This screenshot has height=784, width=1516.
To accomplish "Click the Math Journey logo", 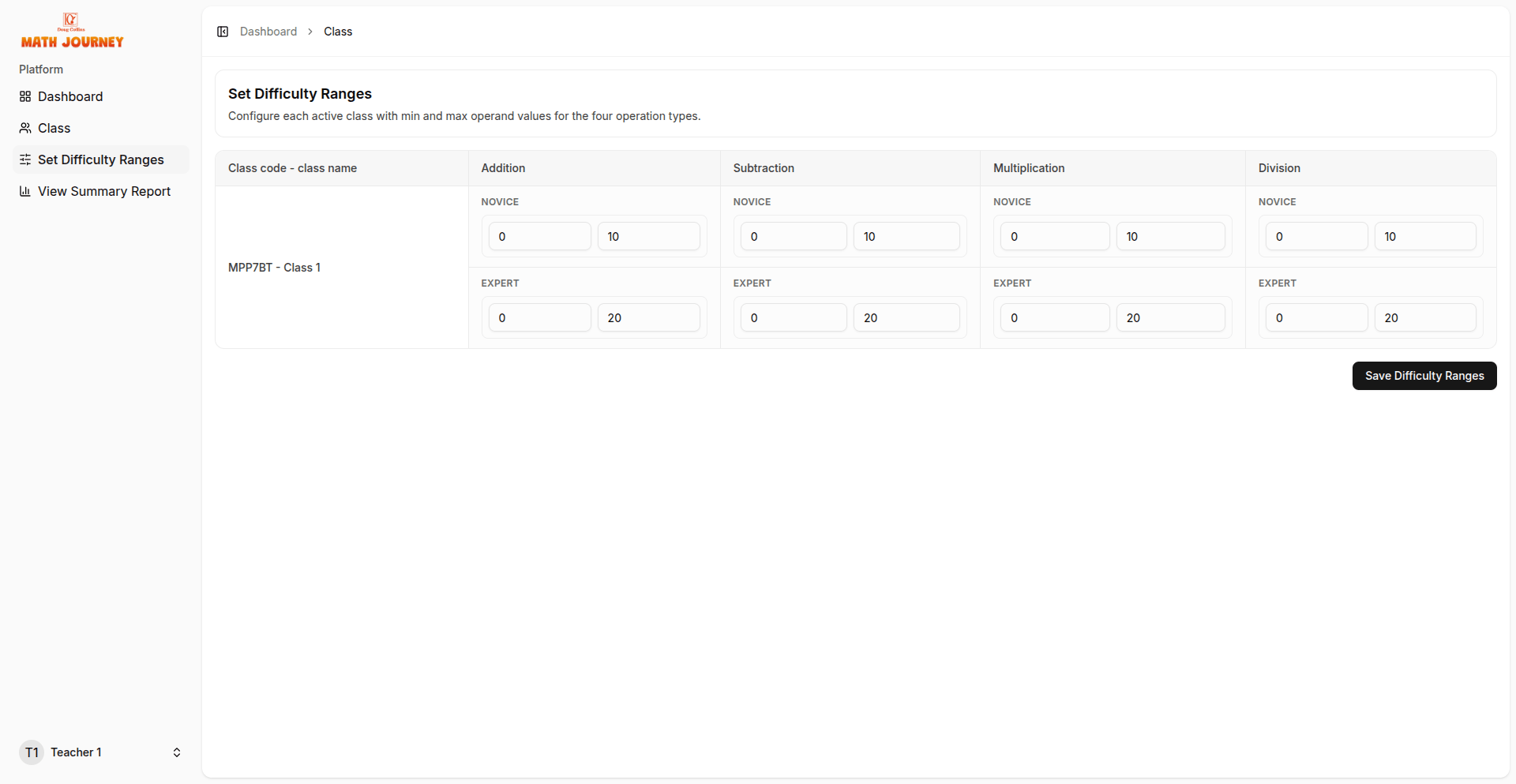I will click(72, 32).
